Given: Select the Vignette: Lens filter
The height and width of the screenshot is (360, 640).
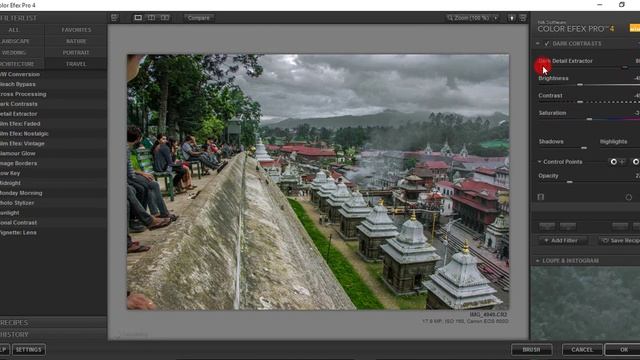Looking at the screenshot, I should click(x=53, y=233).
